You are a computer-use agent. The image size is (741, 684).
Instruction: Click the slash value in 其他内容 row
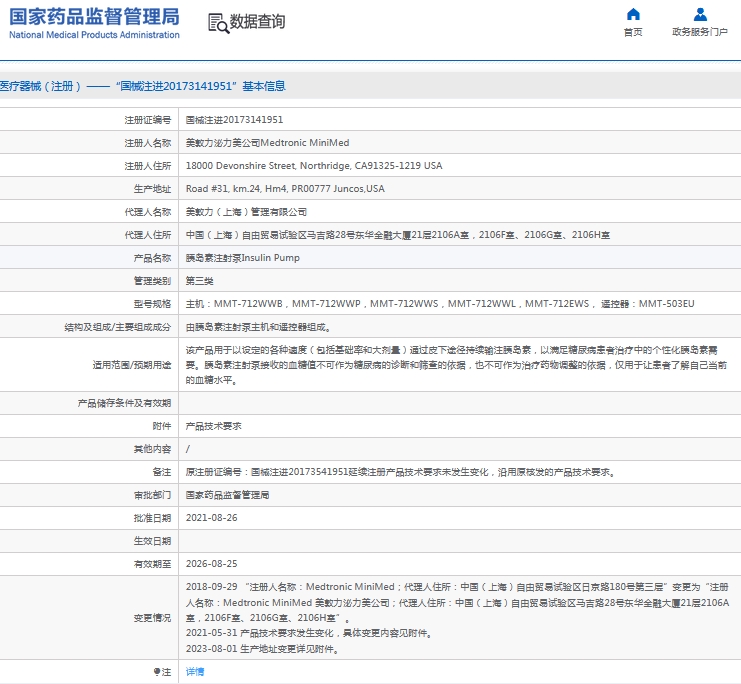[x=188, y=449]
